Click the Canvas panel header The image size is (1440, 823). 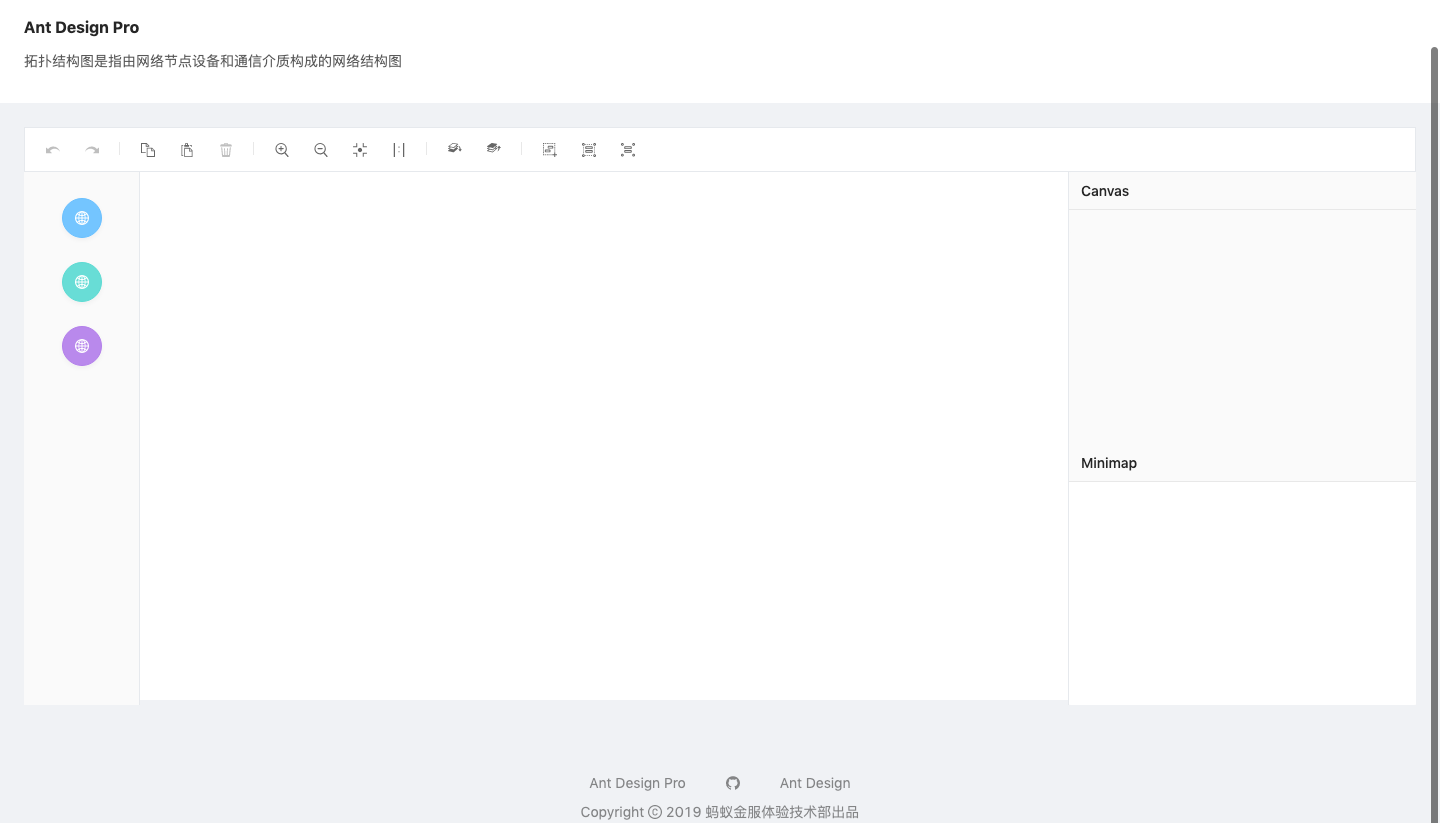pyautogui.click(x=1242, y=191)
